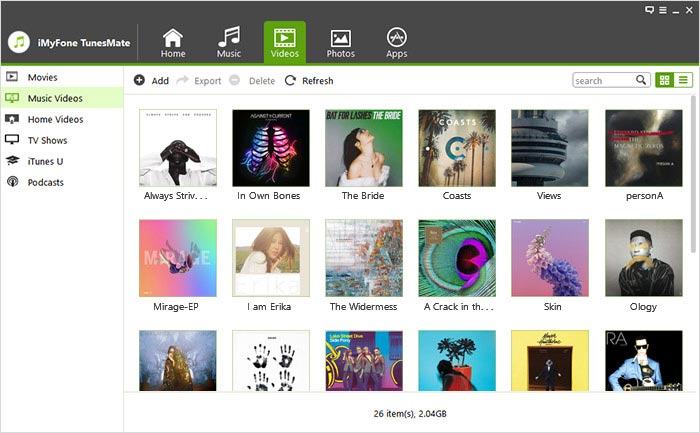Refresh the video list
Image resolution: width=700 pixels, height=433 pixels.
[x=309, y=81]
